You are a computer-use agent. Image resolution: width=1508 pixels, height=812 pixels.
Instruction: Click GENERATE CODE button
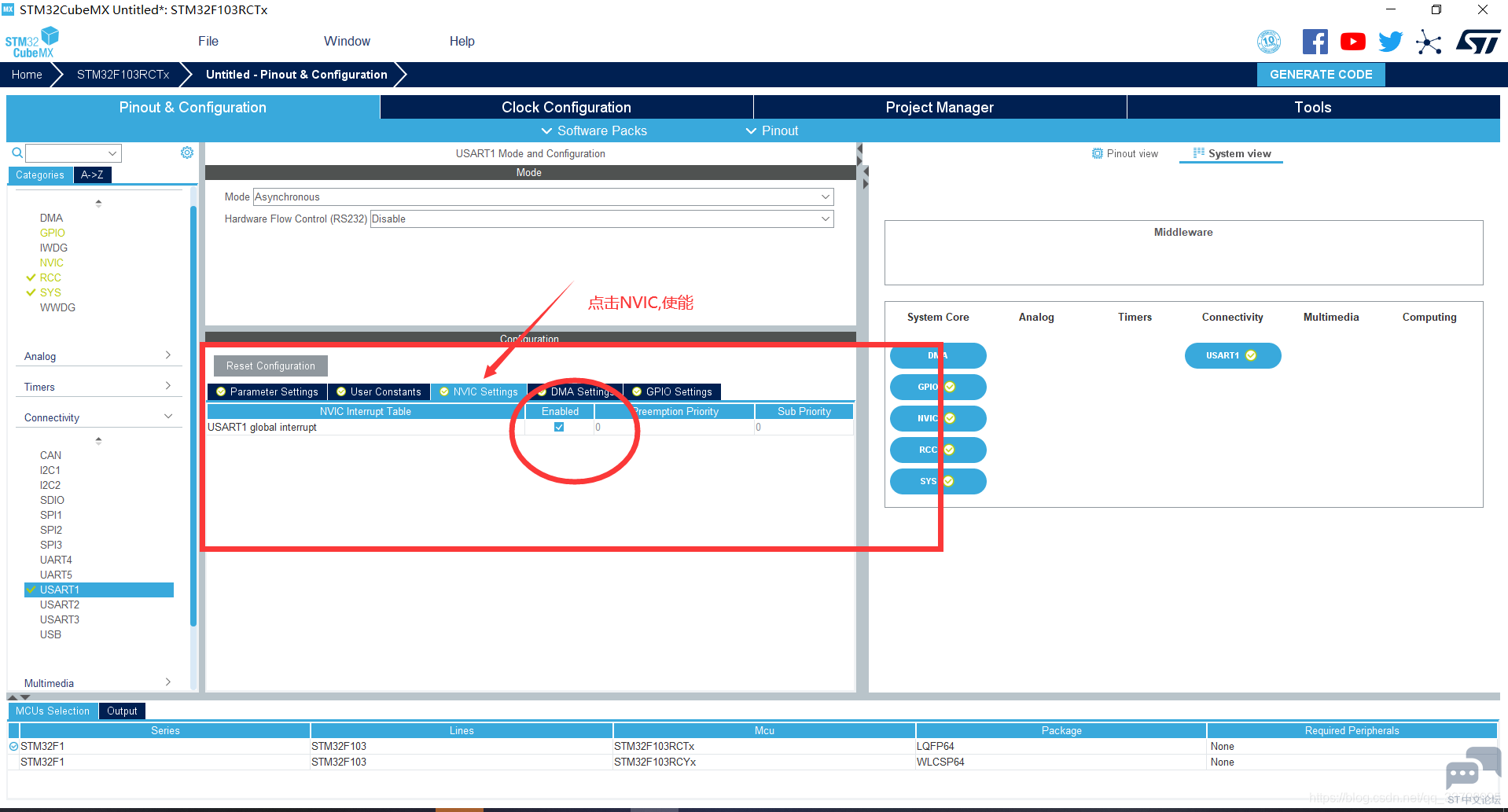[x=1321, y=75]
